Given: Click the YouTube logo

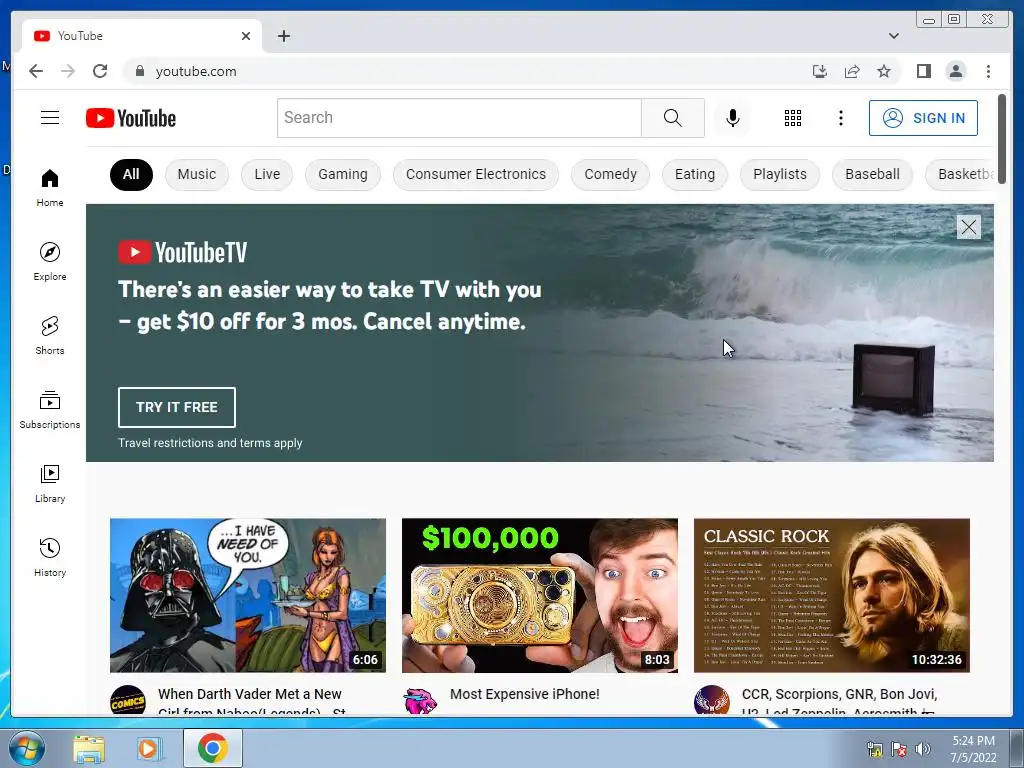Looking at the screenshot, I should [x=131, y=118].
